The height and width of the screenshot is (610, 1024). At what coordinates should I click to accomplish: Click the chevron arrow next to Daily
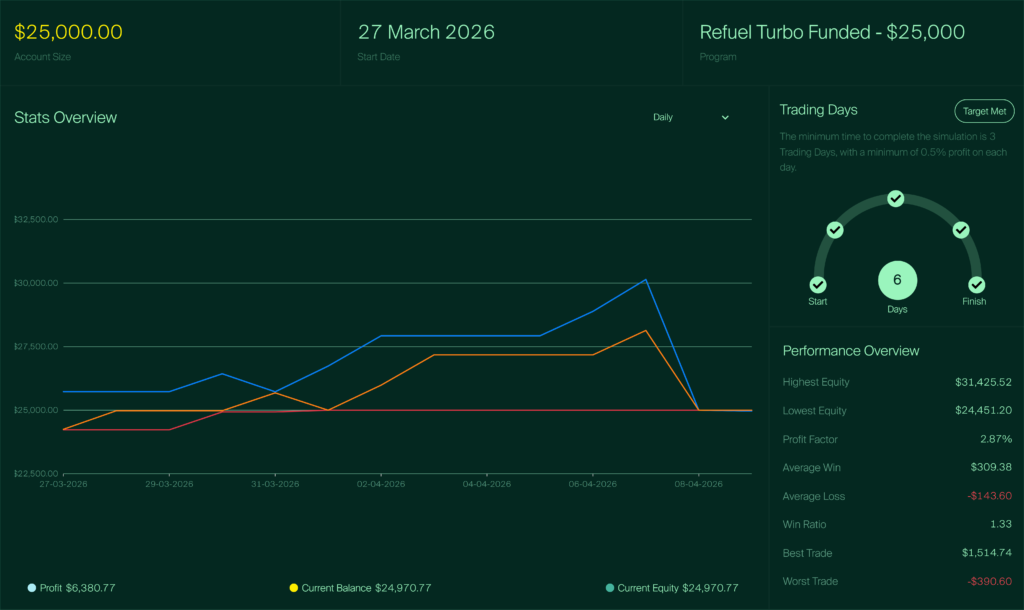725,118
